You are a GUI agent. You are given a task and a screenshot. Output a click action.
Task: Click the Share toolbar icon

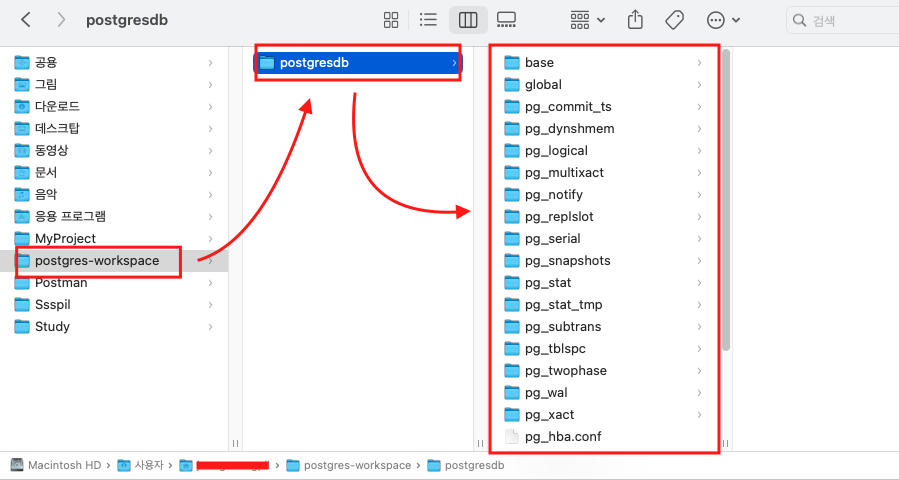pyautogui.click(x=635, y=20)
